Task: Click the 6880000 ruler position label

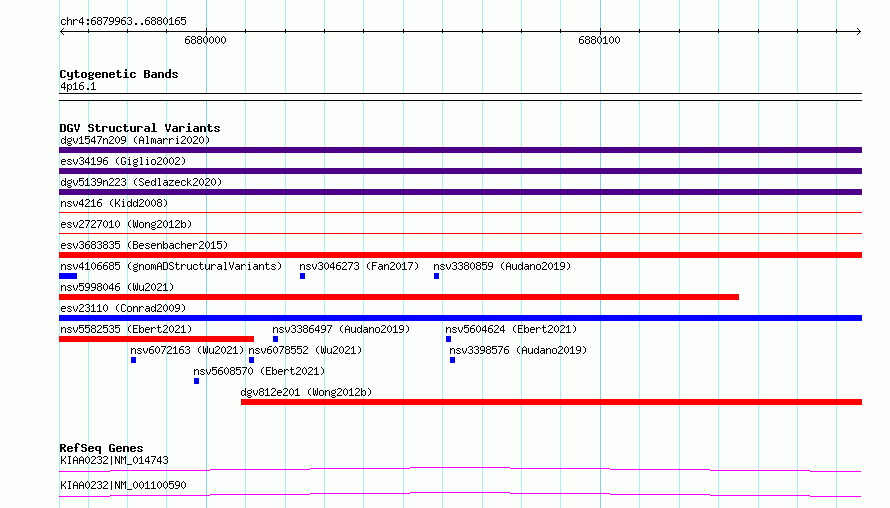Action: click(x=205, y=40)
